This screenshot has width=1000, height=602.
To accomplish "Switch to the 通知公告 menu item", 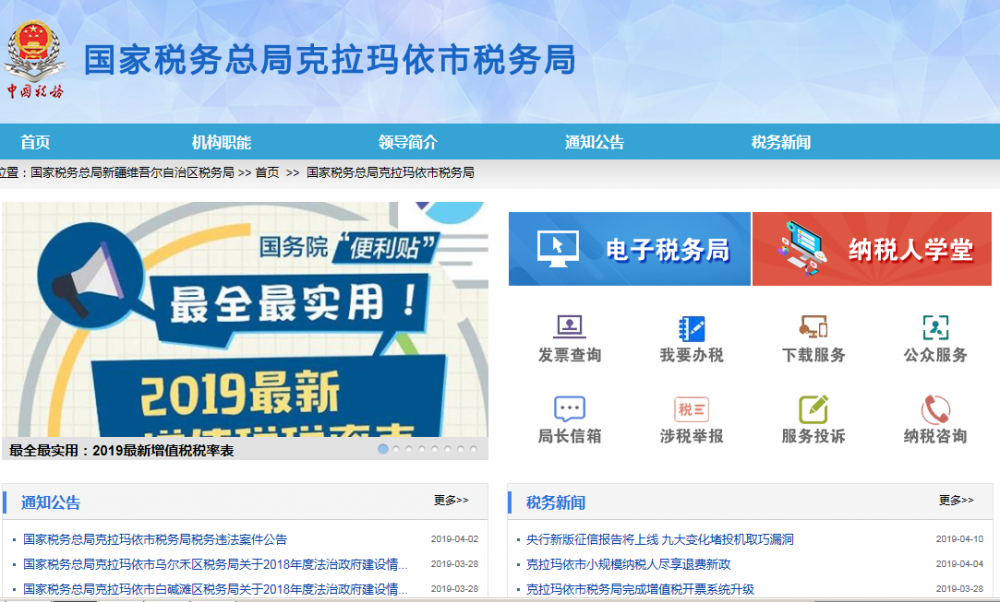I will point(594,141).
